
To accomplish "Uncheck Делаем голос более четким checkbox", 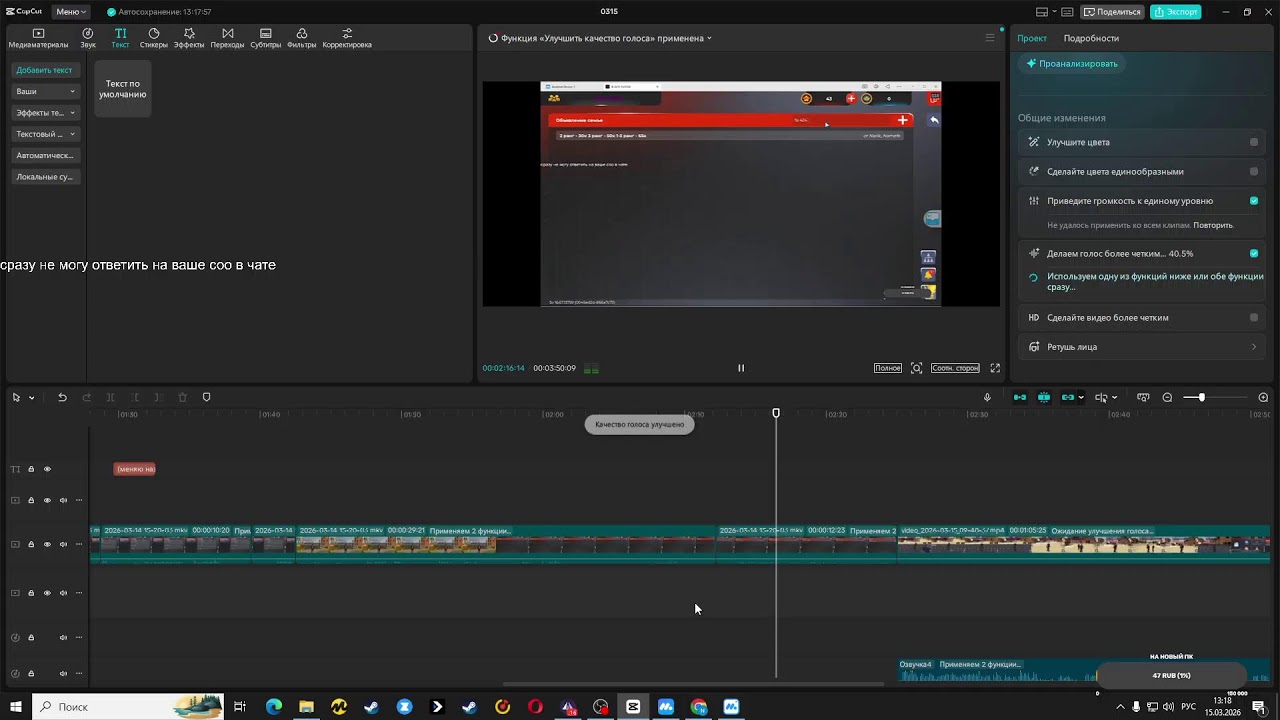I will pyautogui.click(x=1254, y=253).
